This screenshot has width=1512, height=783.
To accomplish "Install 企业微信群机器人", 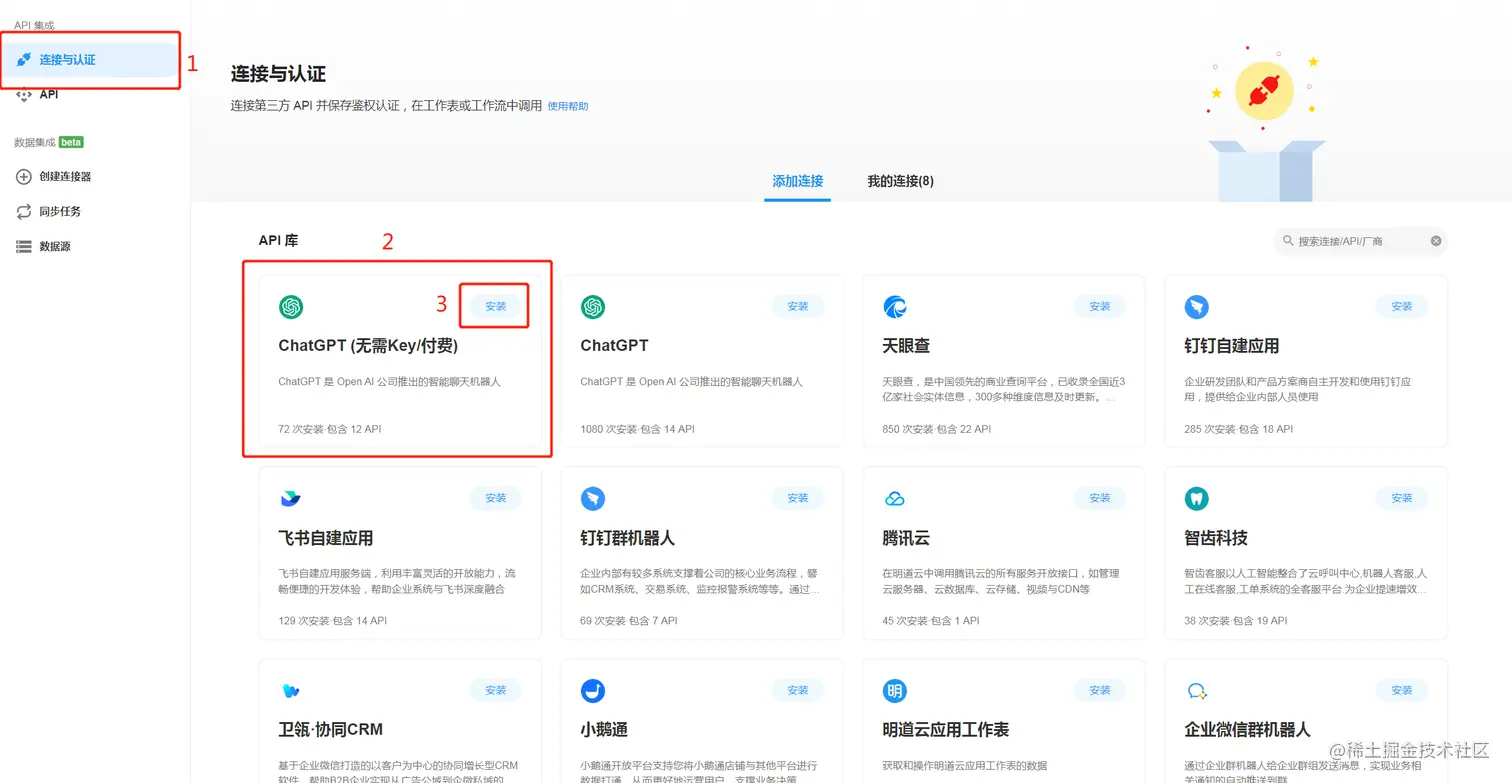I will (1402, 690).
